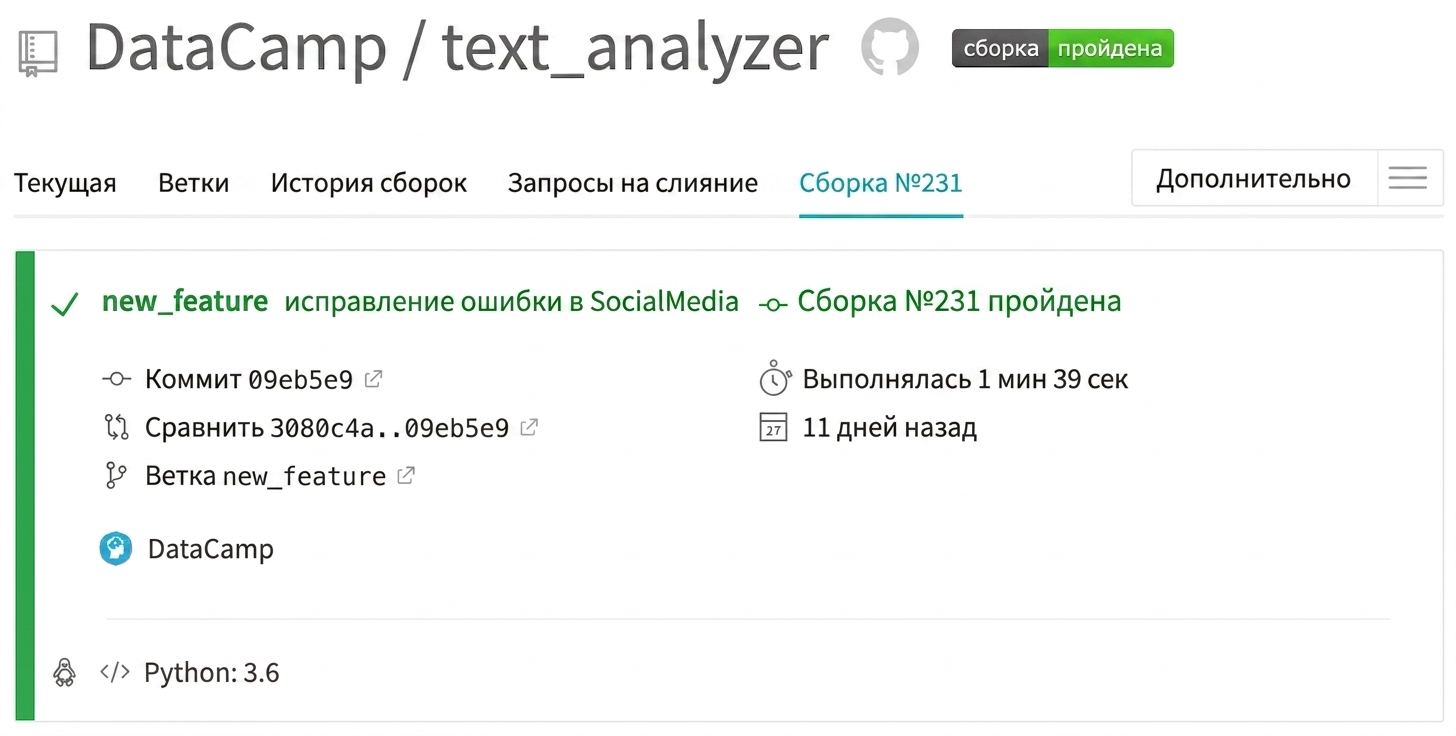
Task: Click the 'Python: 3.6' job label
Action: point(212,673)
